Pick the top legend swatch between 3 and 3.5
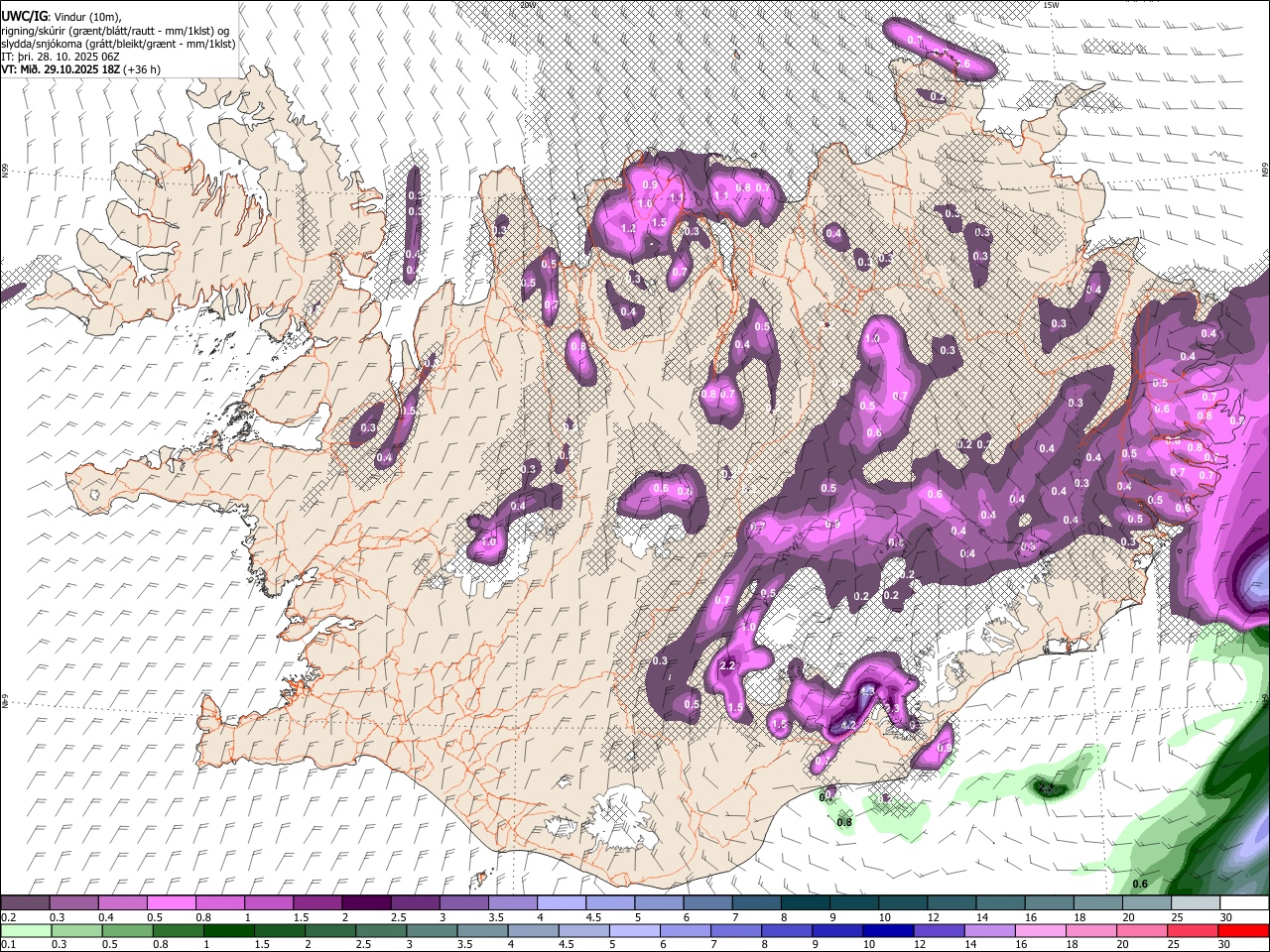This screenshot has height=952, width=1270. pos(463,903)
